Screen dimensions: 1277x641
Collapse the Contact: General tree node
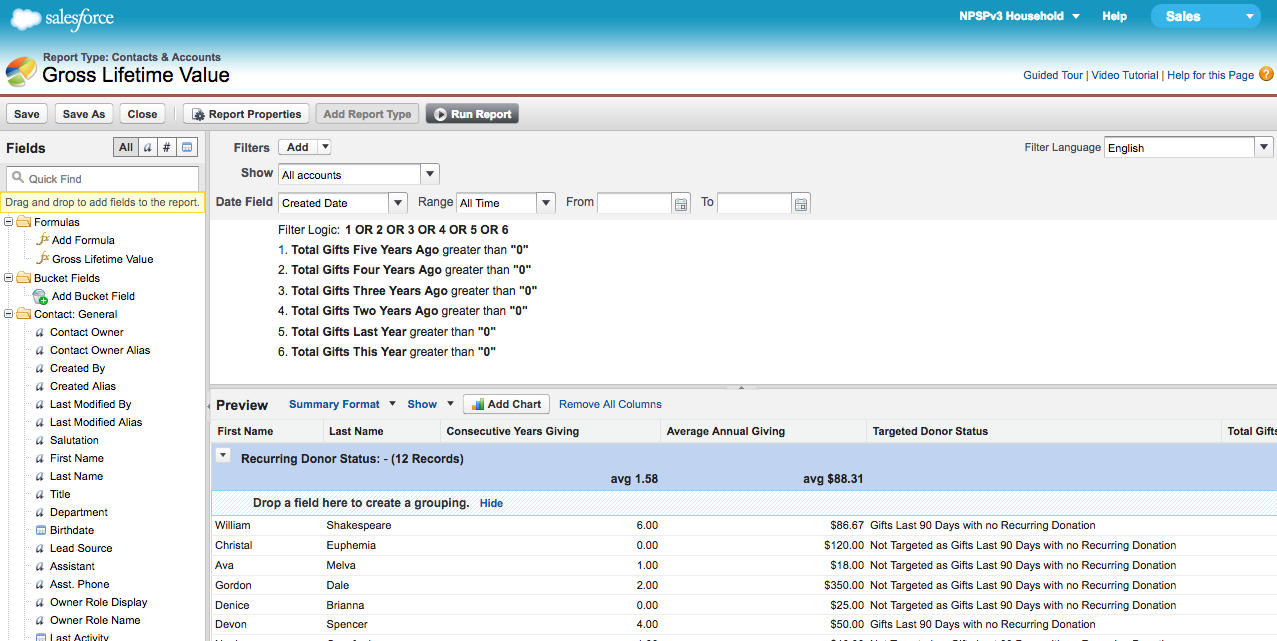pyautogui.click(x=9, y=314)
